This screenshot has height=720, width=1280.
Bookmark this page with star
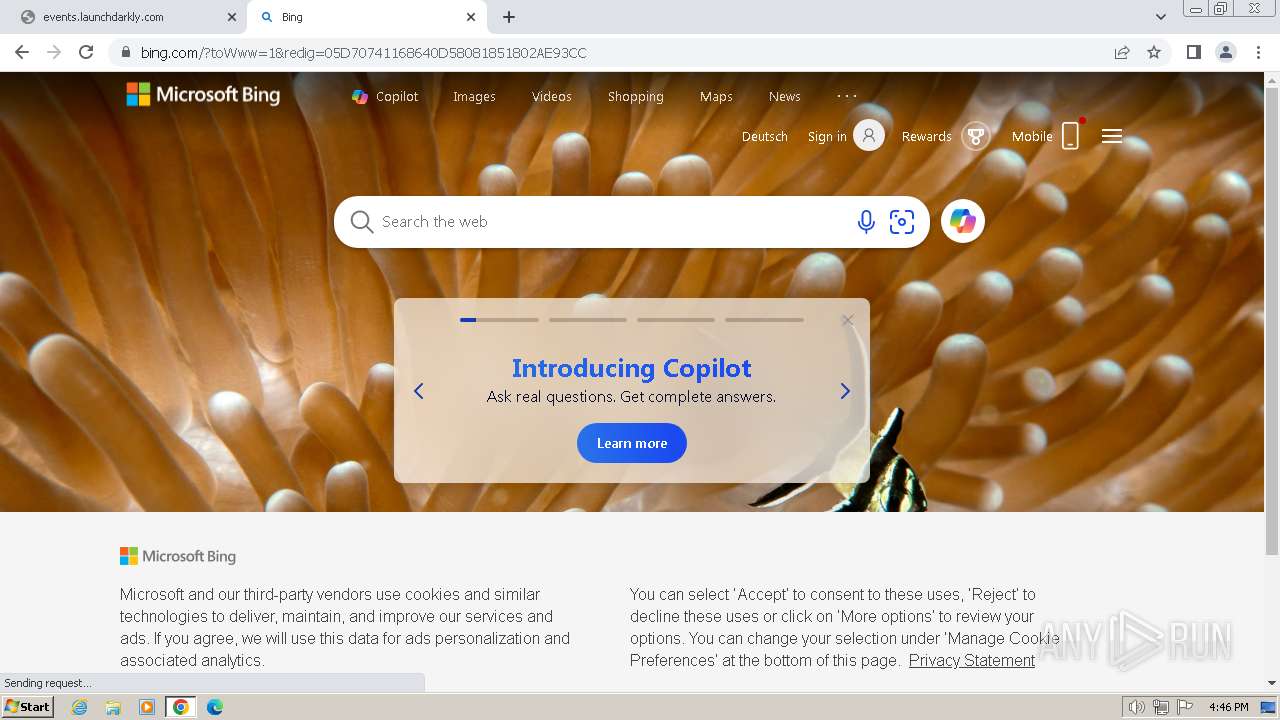point(1154,52)
